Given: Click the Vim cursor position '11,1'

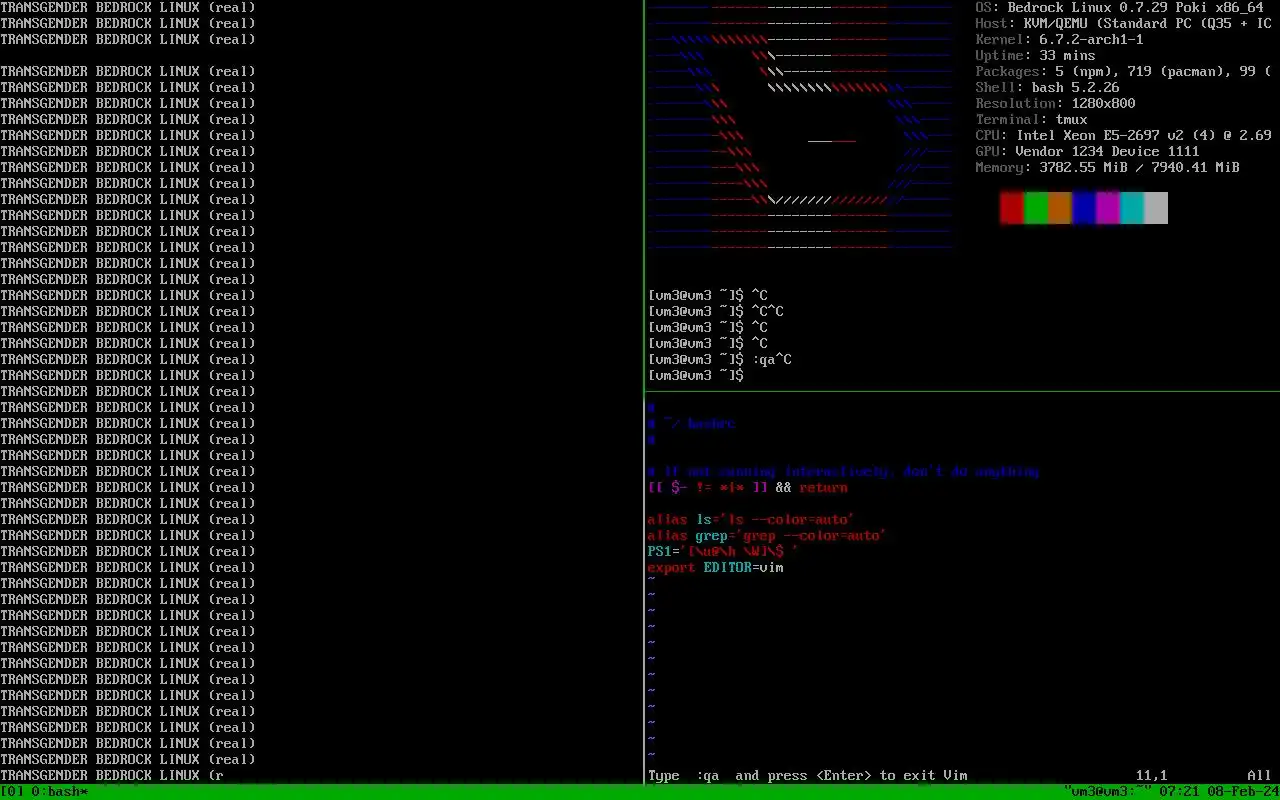Looking at the screenshot, I should (1152, 776).
